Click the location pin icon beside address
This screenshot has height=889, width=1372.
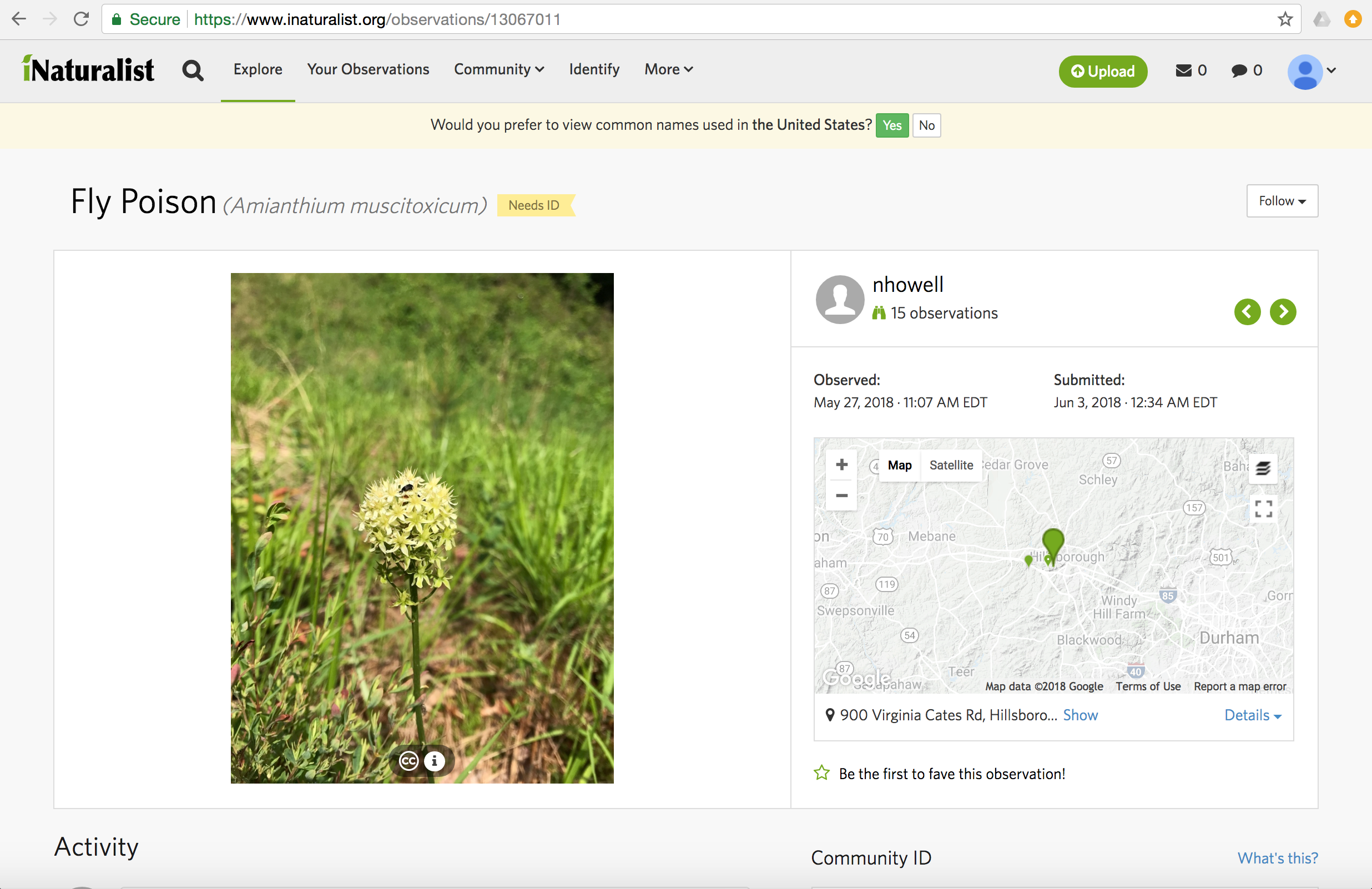[830, 715]
